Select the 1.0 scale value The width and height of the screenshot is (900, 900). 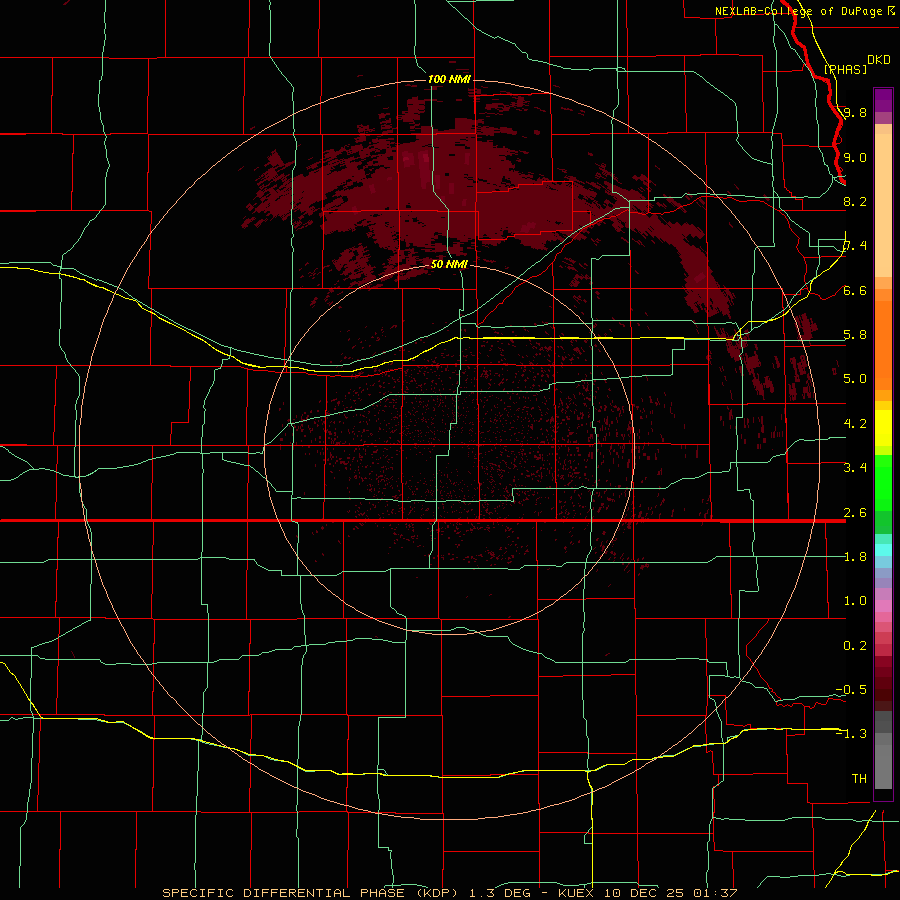[855, 601]
